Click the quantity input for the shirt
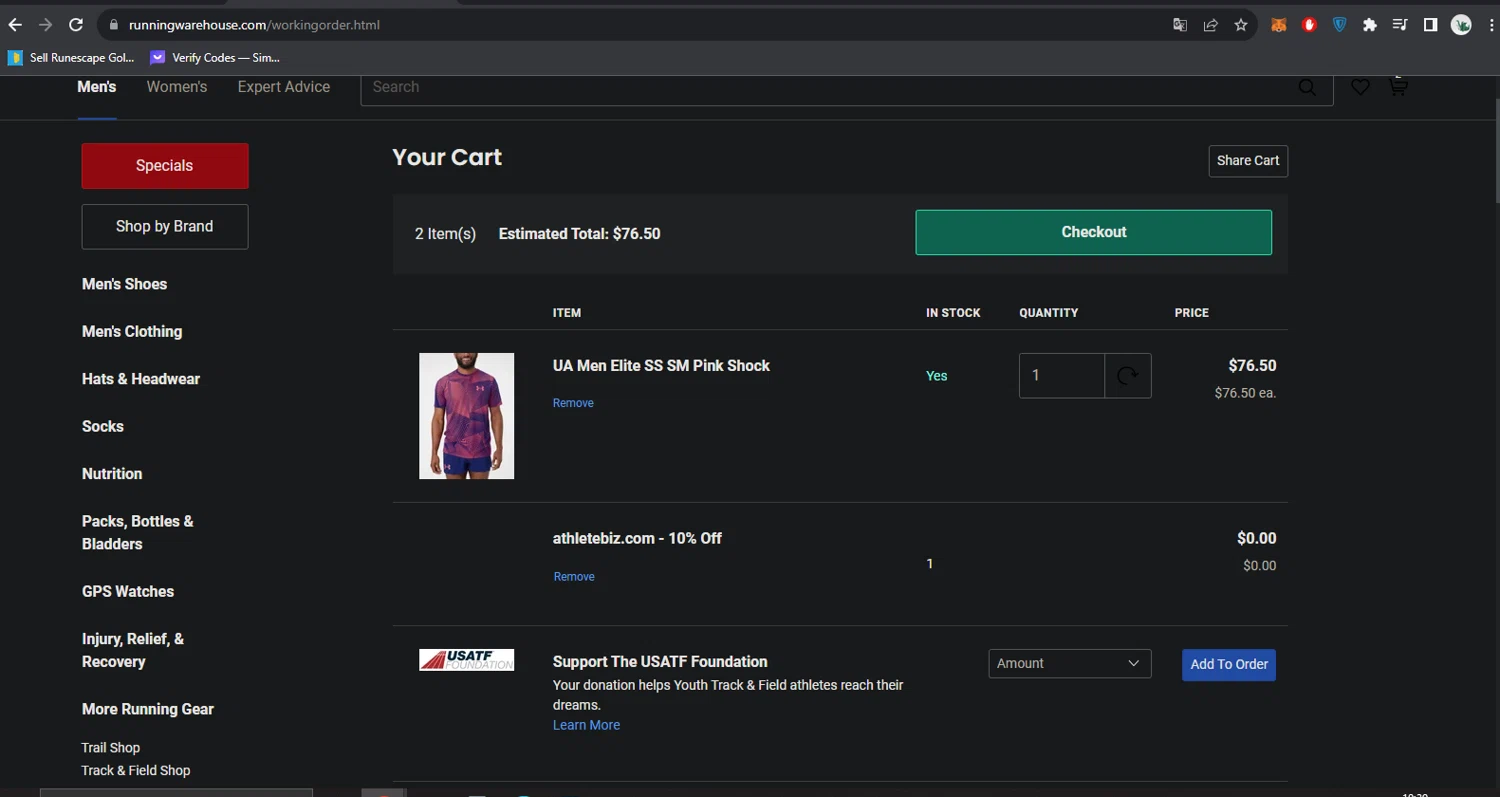Viewport: 1500px width, 797px height. pyautogui.click(x=1062, y=376)
